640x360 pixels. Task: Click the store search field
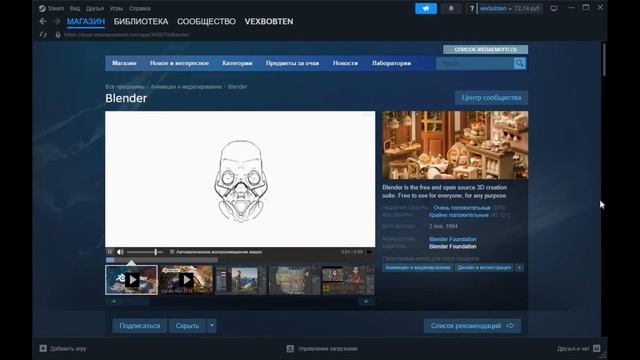click(x=475, y=63)
